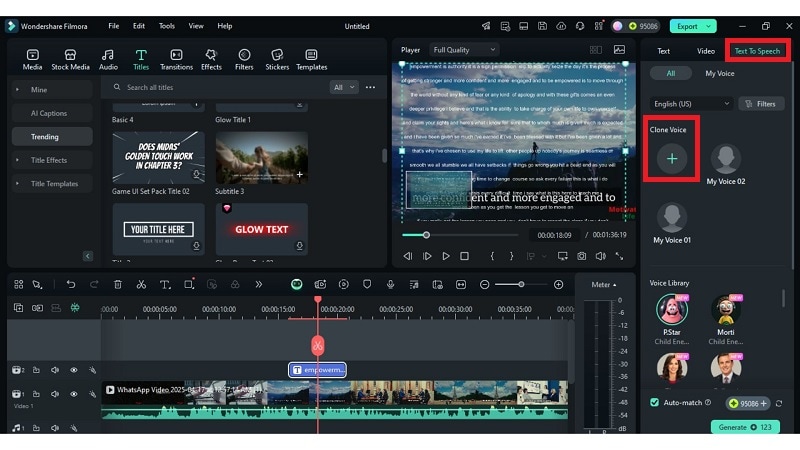Show more timeline tools chevron
Screen dimensions: 800x450
pos(259,284)
